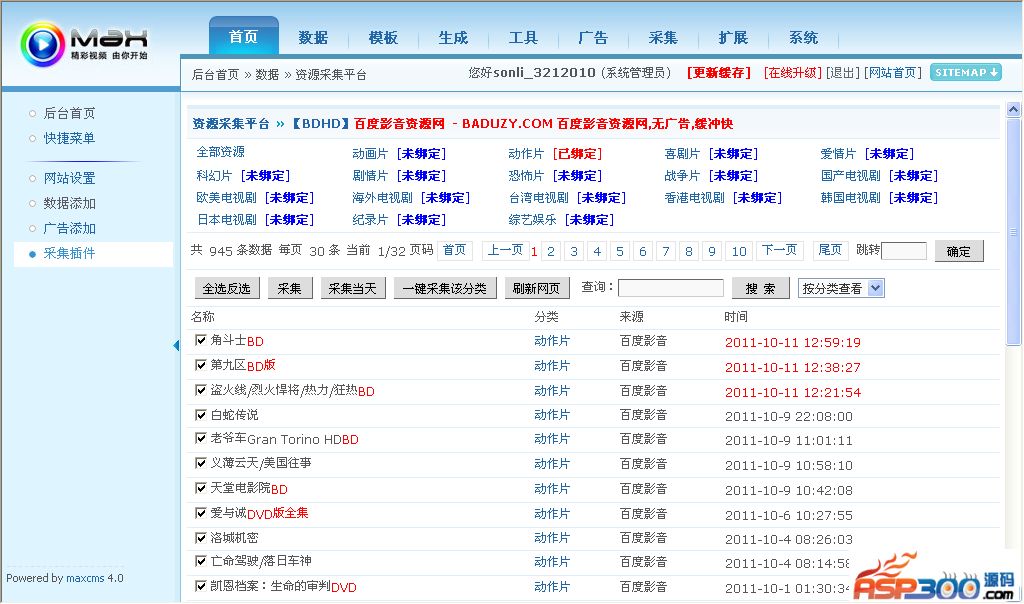Collapse the left sidebar arrow handle

click(x=176, y=346)
